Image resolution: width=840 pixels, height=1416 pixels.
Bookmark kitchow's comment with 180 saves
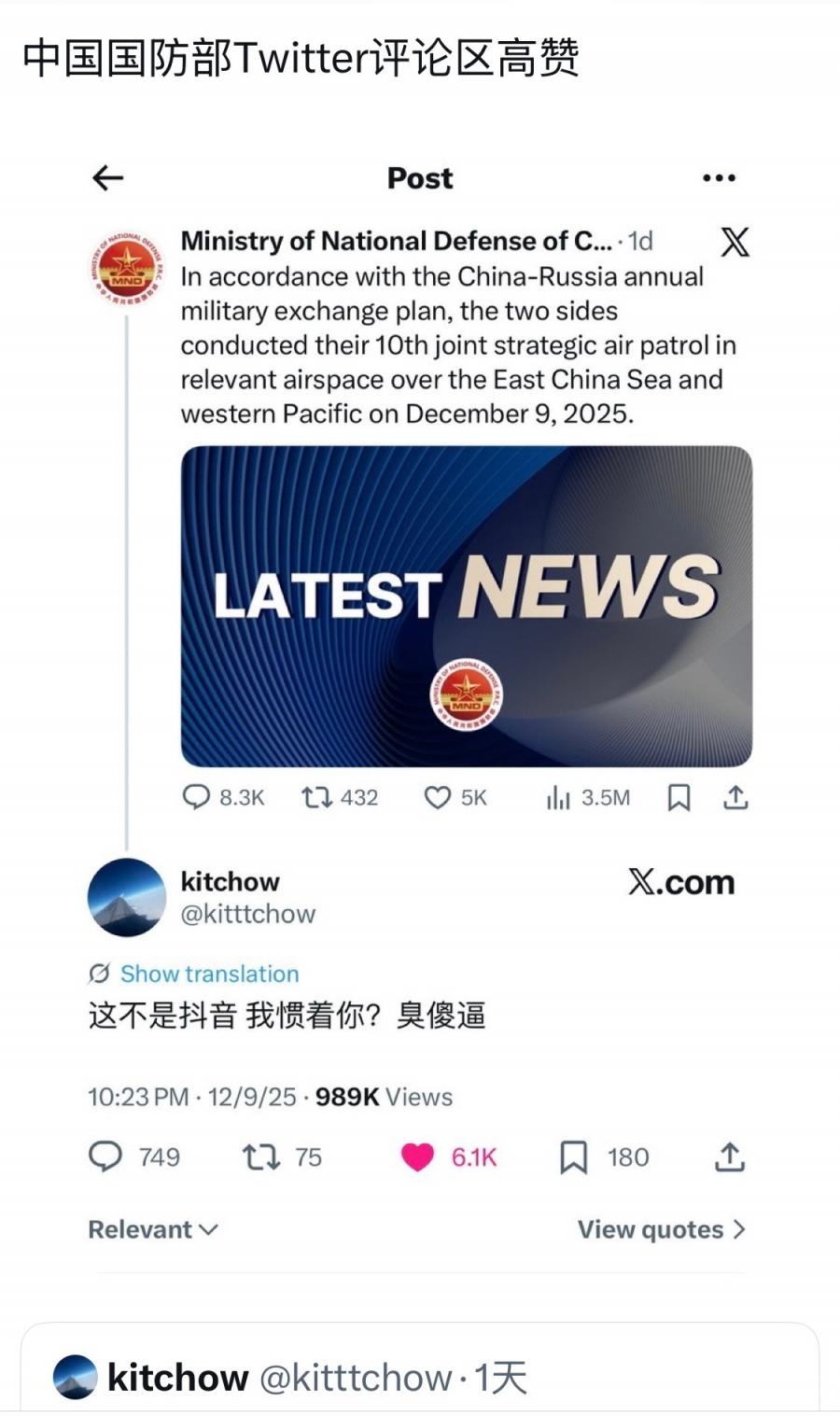coord(573,1157)
